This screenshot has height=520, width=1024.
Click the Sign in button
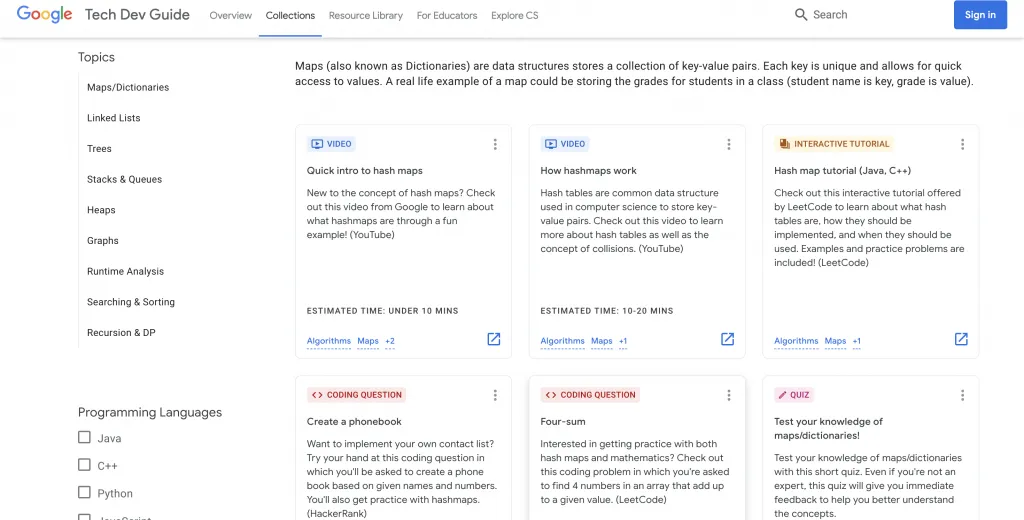[980, 15]
